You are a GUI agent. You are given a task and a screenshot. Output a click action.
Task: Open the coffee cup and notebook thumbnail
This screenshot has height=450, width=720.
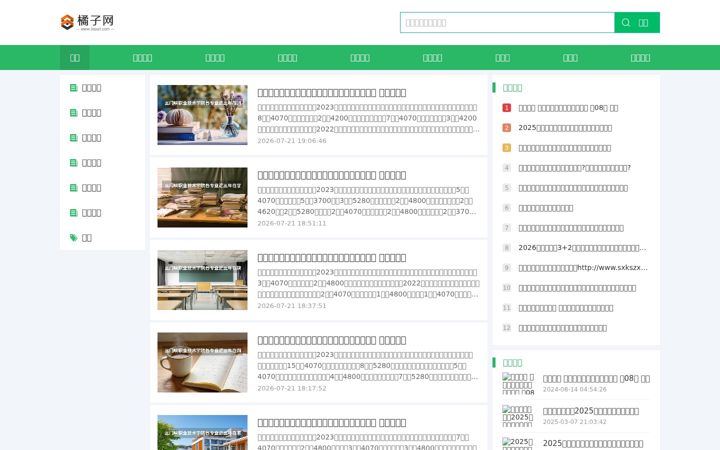[202, 363]
